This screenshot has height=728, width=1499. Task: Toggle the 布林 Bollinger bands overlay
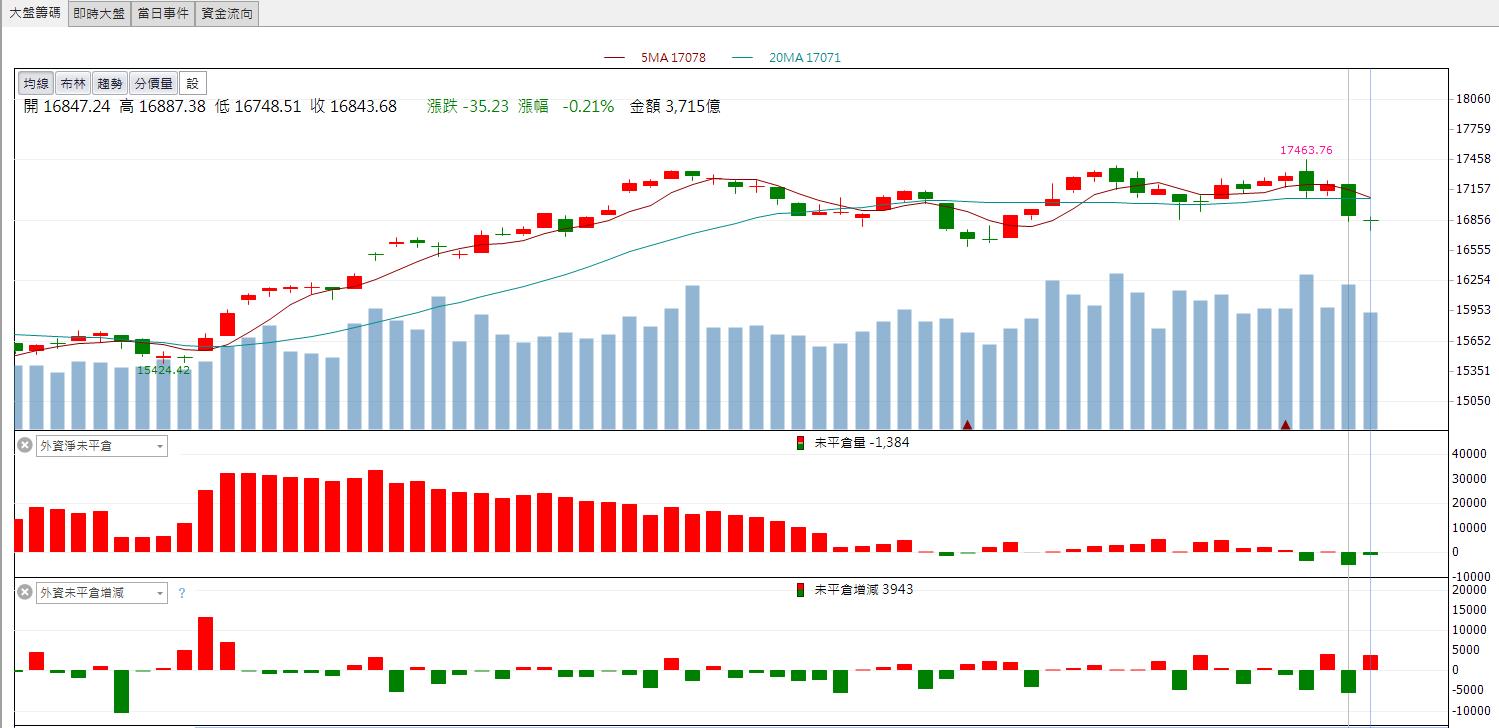pyautogui.click(x=73, y=84)
